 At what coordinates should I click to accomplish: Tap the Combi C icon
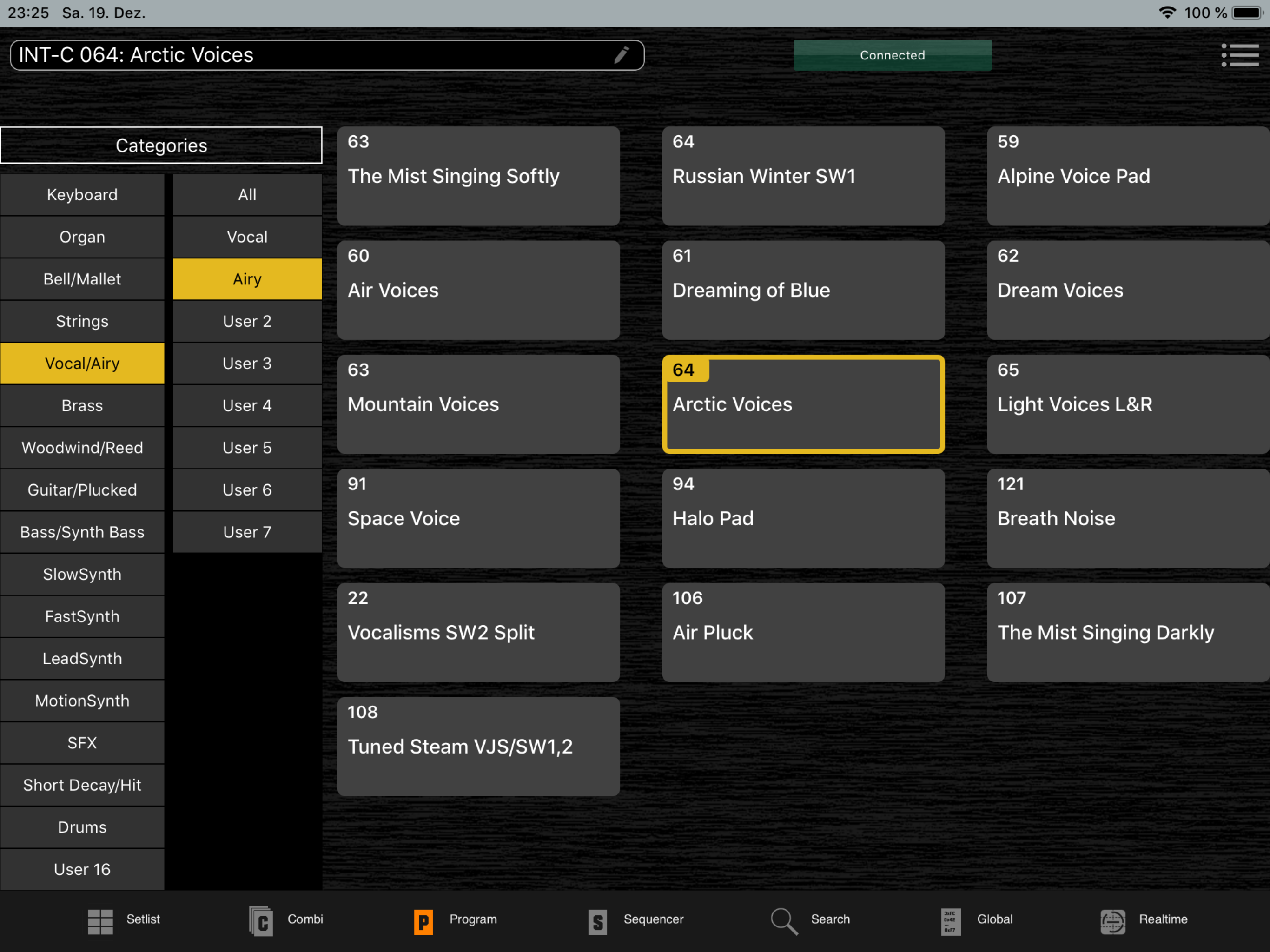[x=261, y=922]
